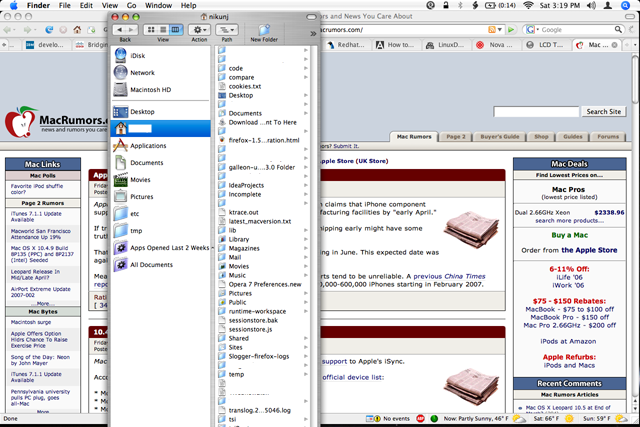Toggle Finder toolbar with pill button
The width and height of the screenshot is (640, 427).
(311, 17)
